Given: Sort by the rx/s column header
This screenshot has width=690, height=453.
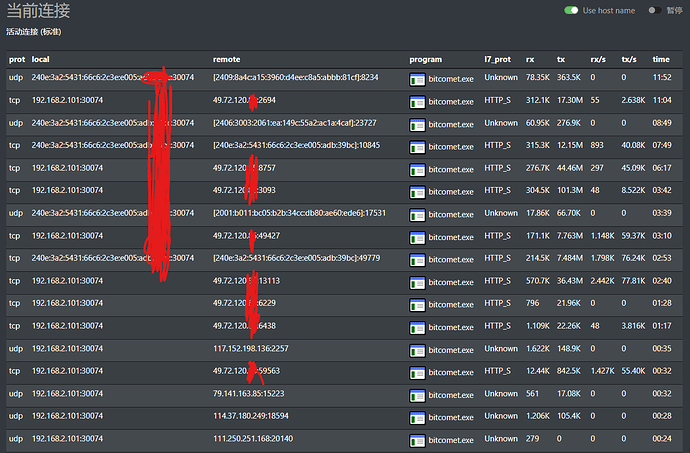Looking at the screenshot, I should [598, 59].
